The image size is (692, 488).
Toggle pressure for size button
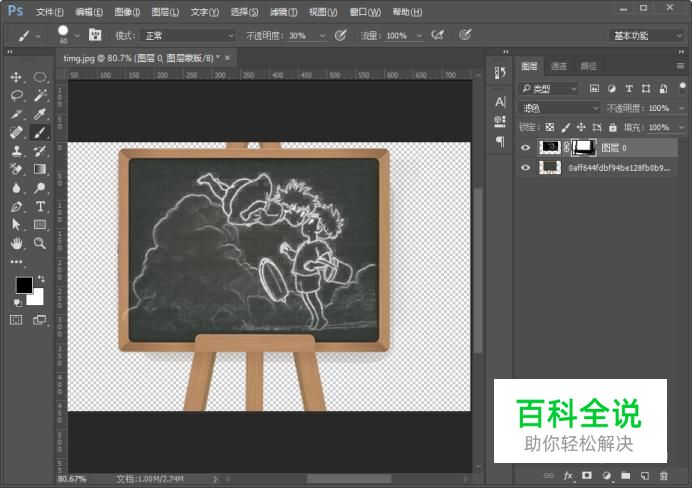(465, 35)
